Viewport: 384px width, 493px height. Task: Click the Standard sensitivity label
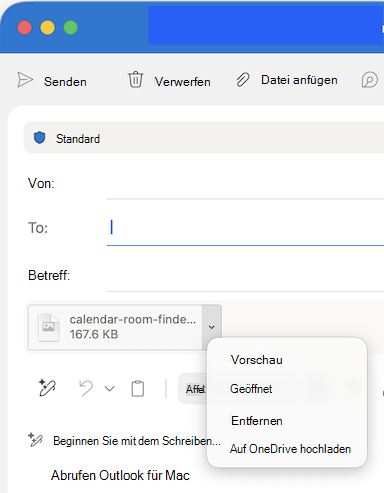click(x=78, y=139)
